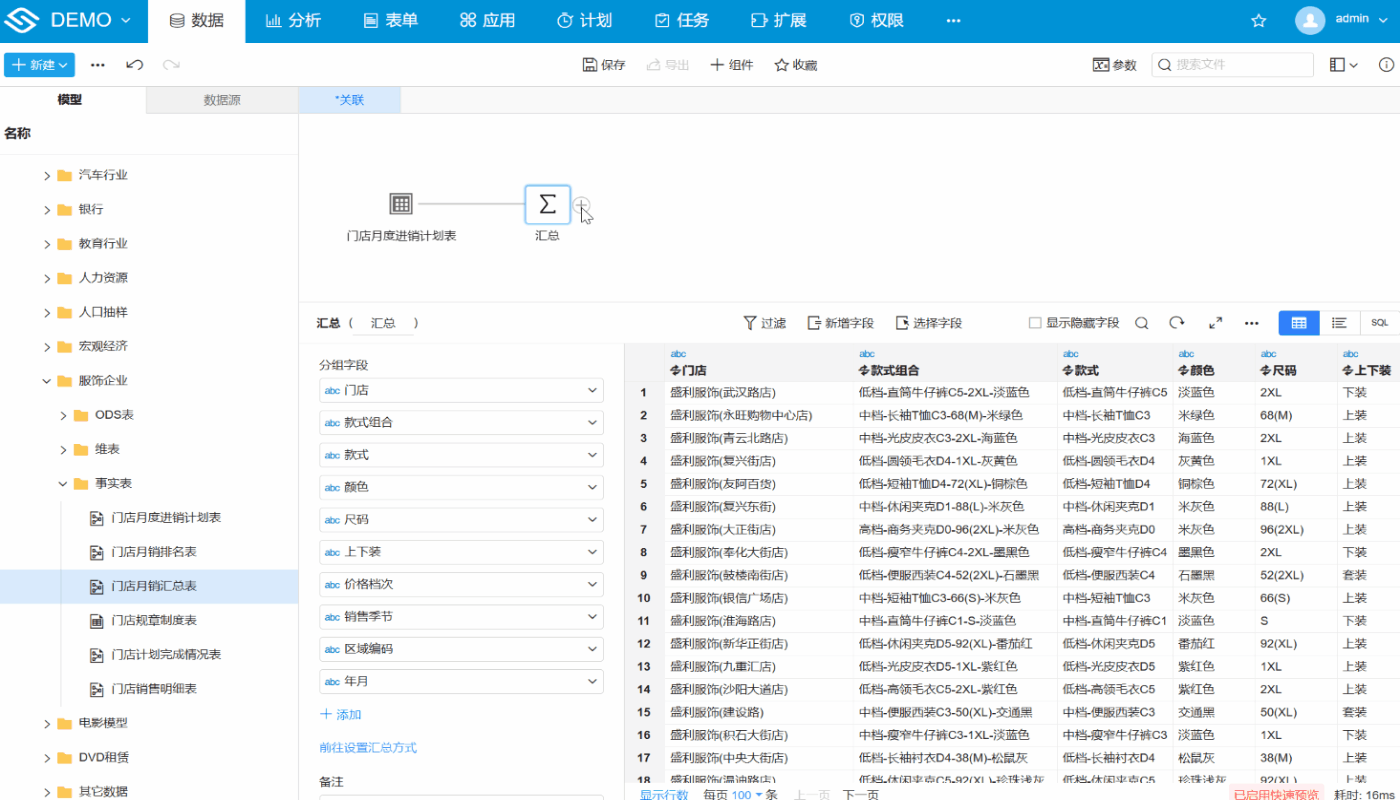Switch to list view mode
The width and height of the screenshot is (1400, 800).
[1339, 323]
